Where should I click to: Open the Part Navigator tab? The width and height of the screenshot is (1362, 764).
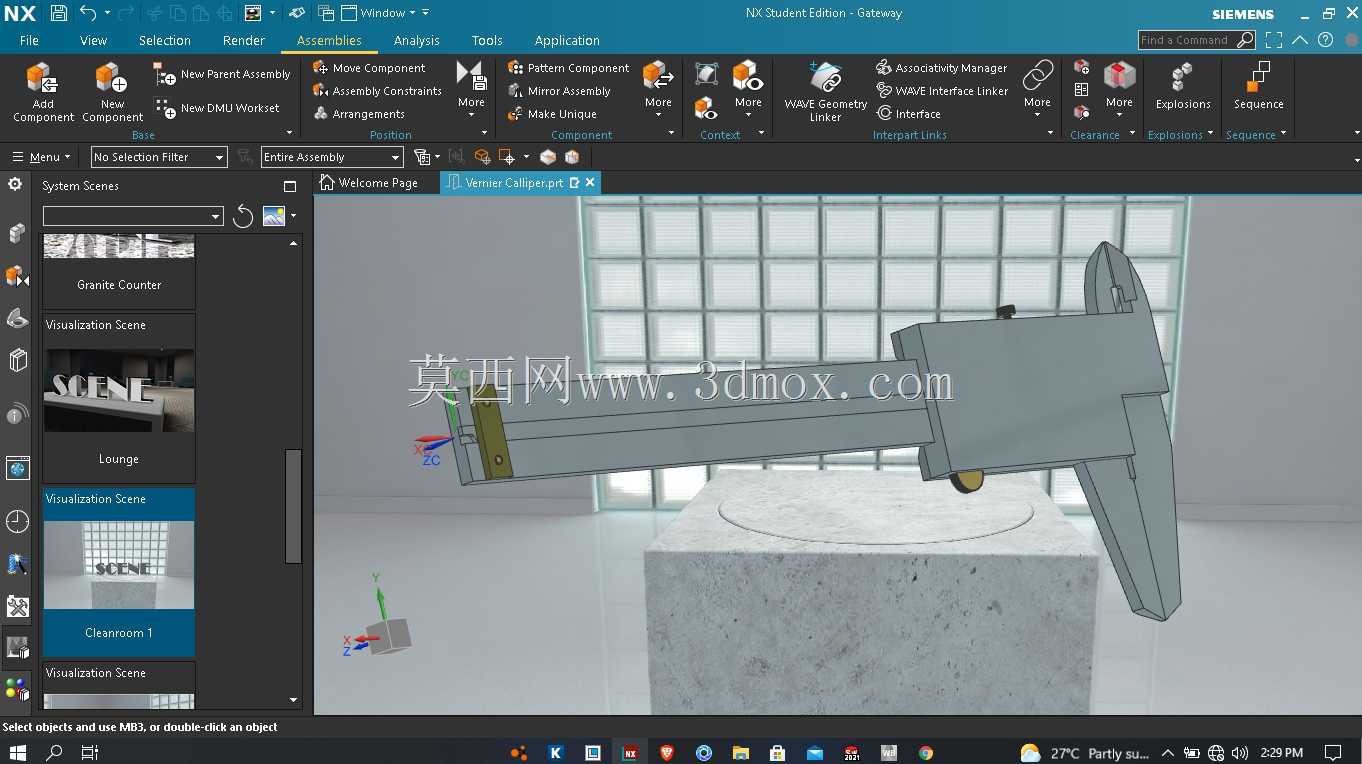point(17,318)
